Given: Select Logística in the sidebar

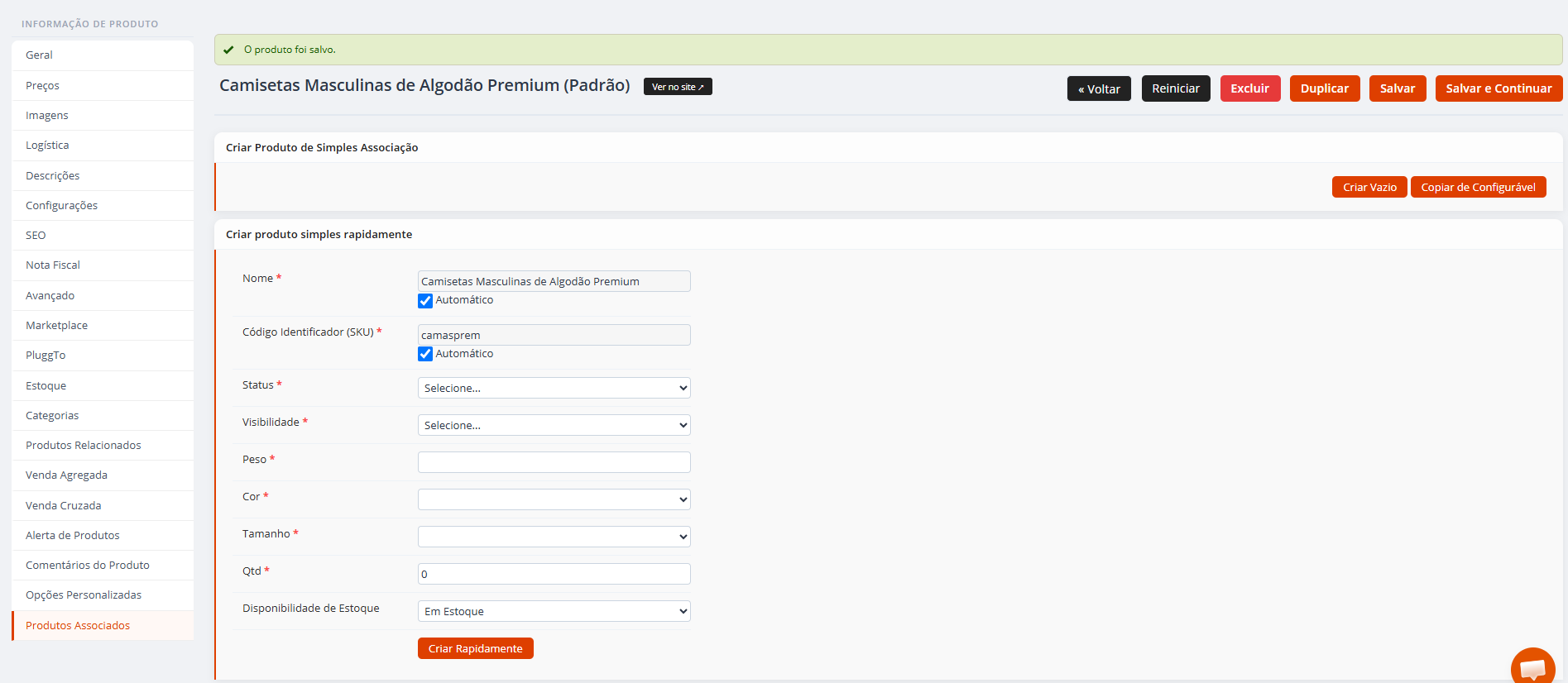Looking at the screenshot, I should pos(103,145).
